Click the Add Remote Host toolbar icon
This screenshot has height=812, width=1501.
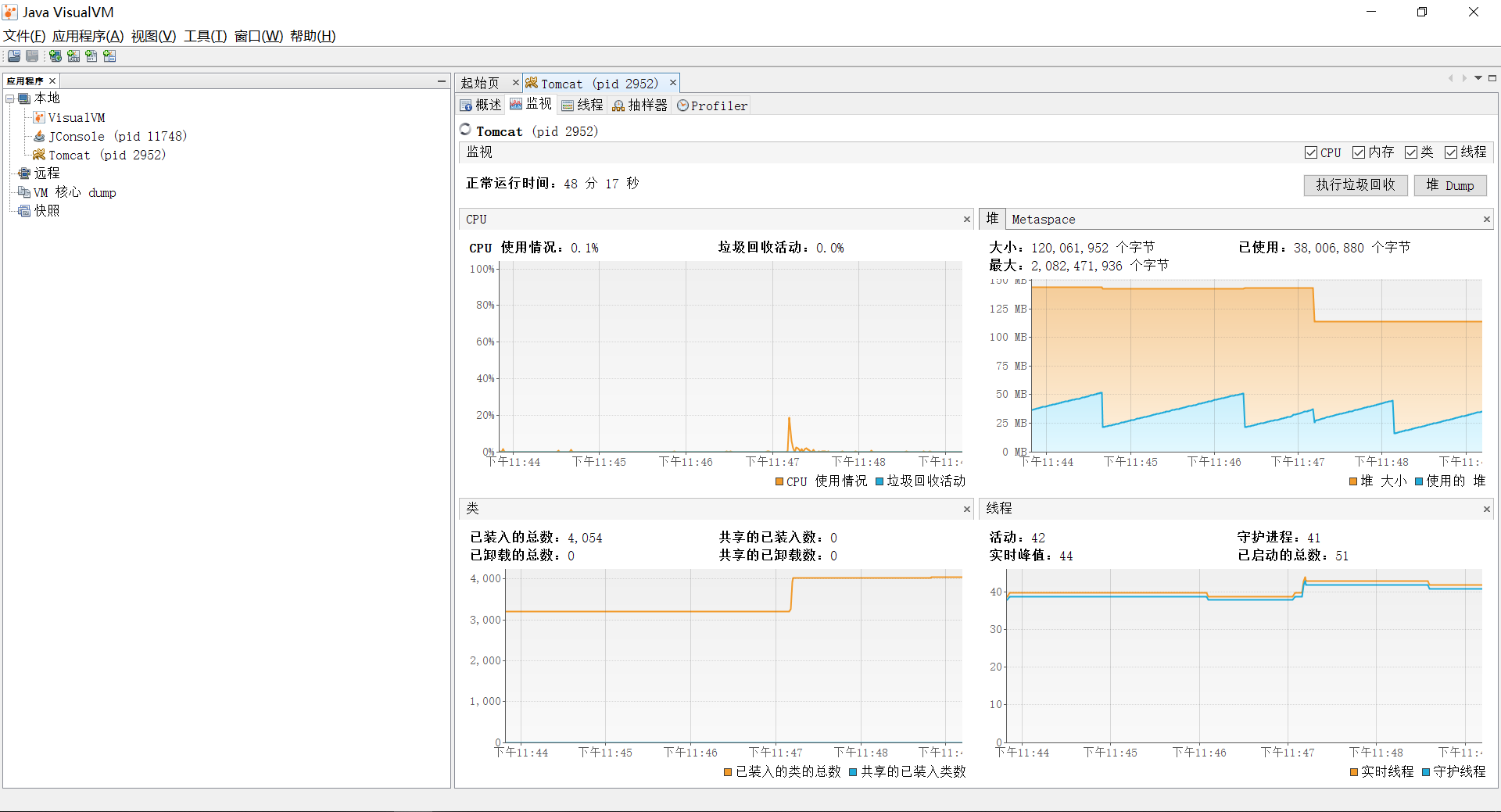(x=55, y=56)
